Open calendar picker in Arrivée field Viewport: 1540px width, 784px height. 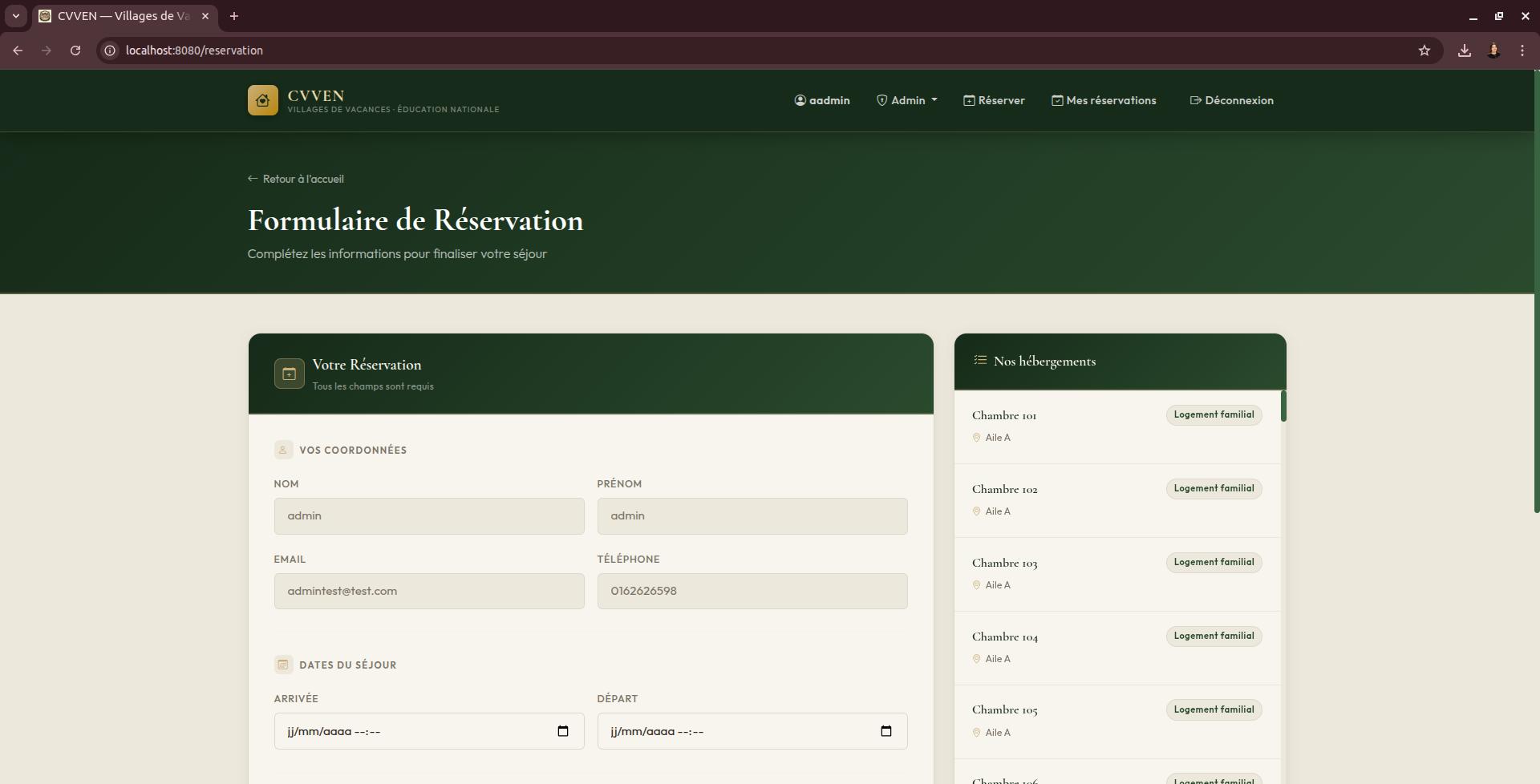562,731
